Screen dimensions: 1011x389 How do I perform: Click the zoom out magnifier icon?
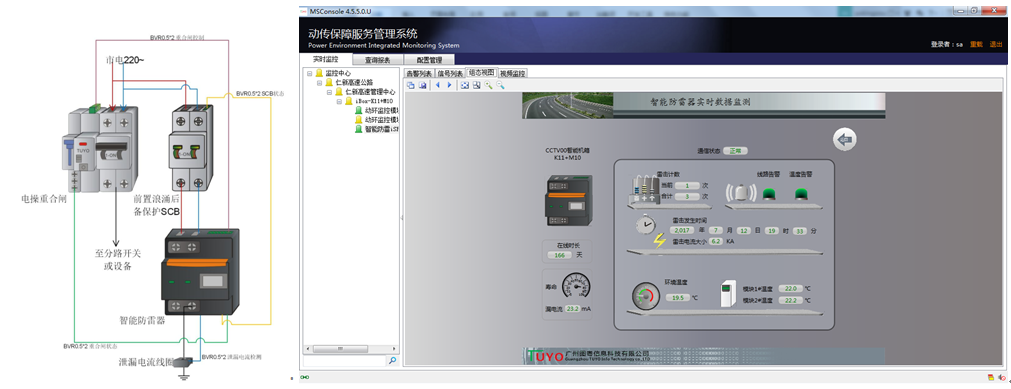point(500,85)
